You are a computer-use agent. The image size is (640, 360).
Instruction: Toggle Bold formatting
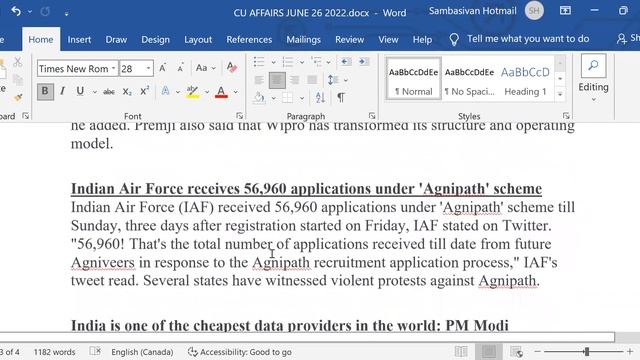(x=45, y=91)
